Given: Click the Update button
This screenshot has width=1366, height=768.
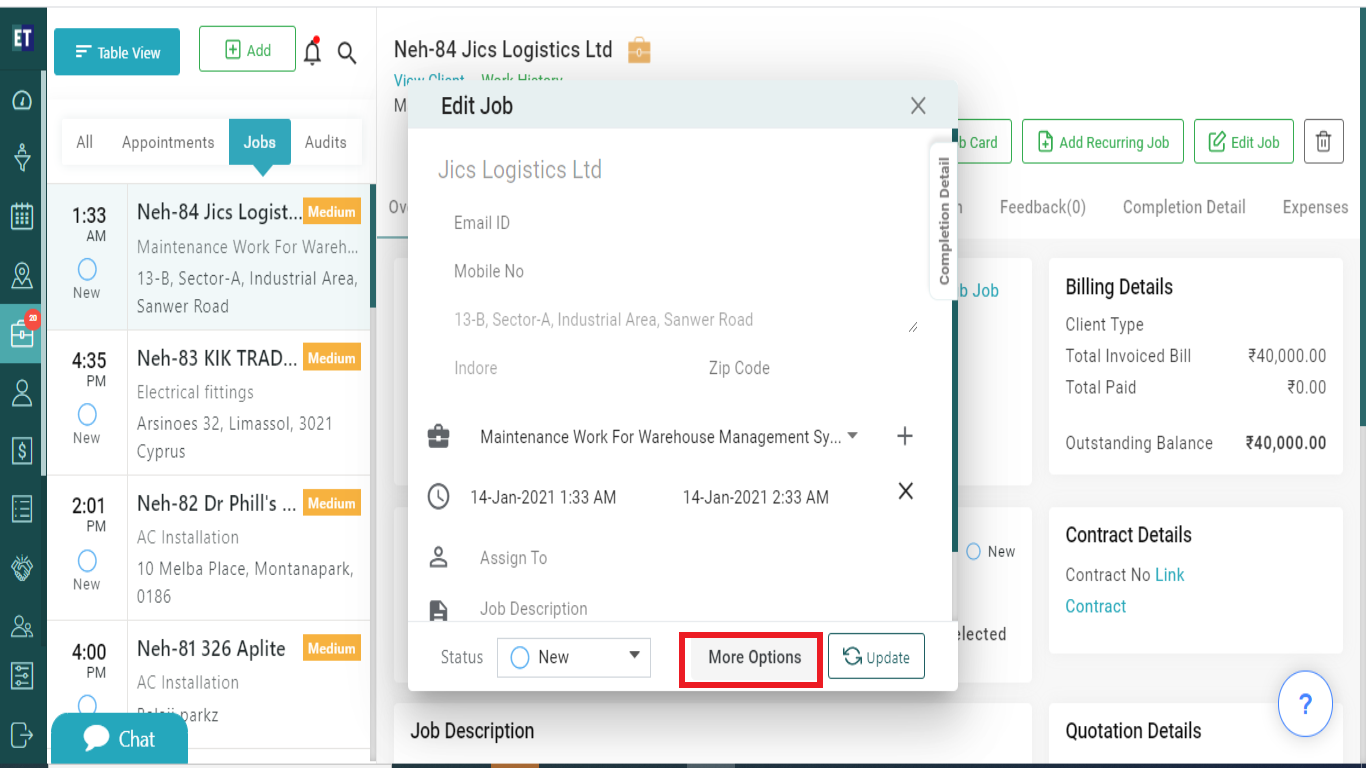Looking at the screenshot, I should pyautogui.click(x=876, y=657).
